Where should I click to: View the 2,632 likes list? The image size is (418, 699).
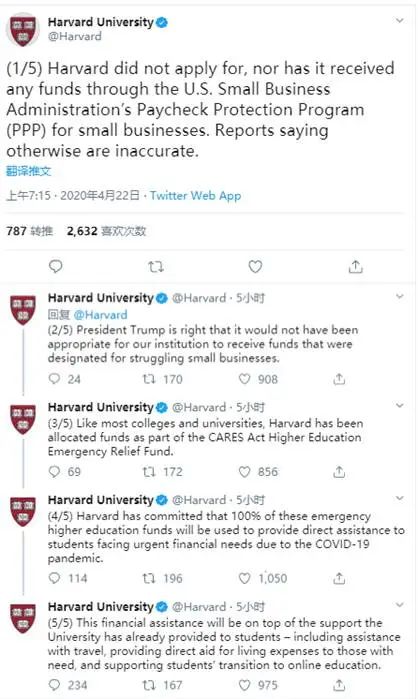pos(107,231)
